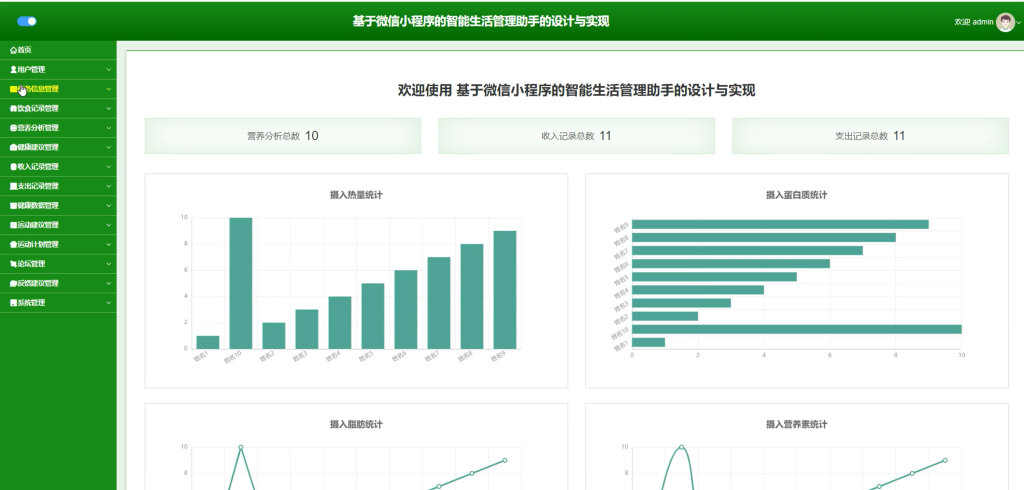
Task: Expand 收入记录管理 using its chevron
Action: (x=108, y=167)
